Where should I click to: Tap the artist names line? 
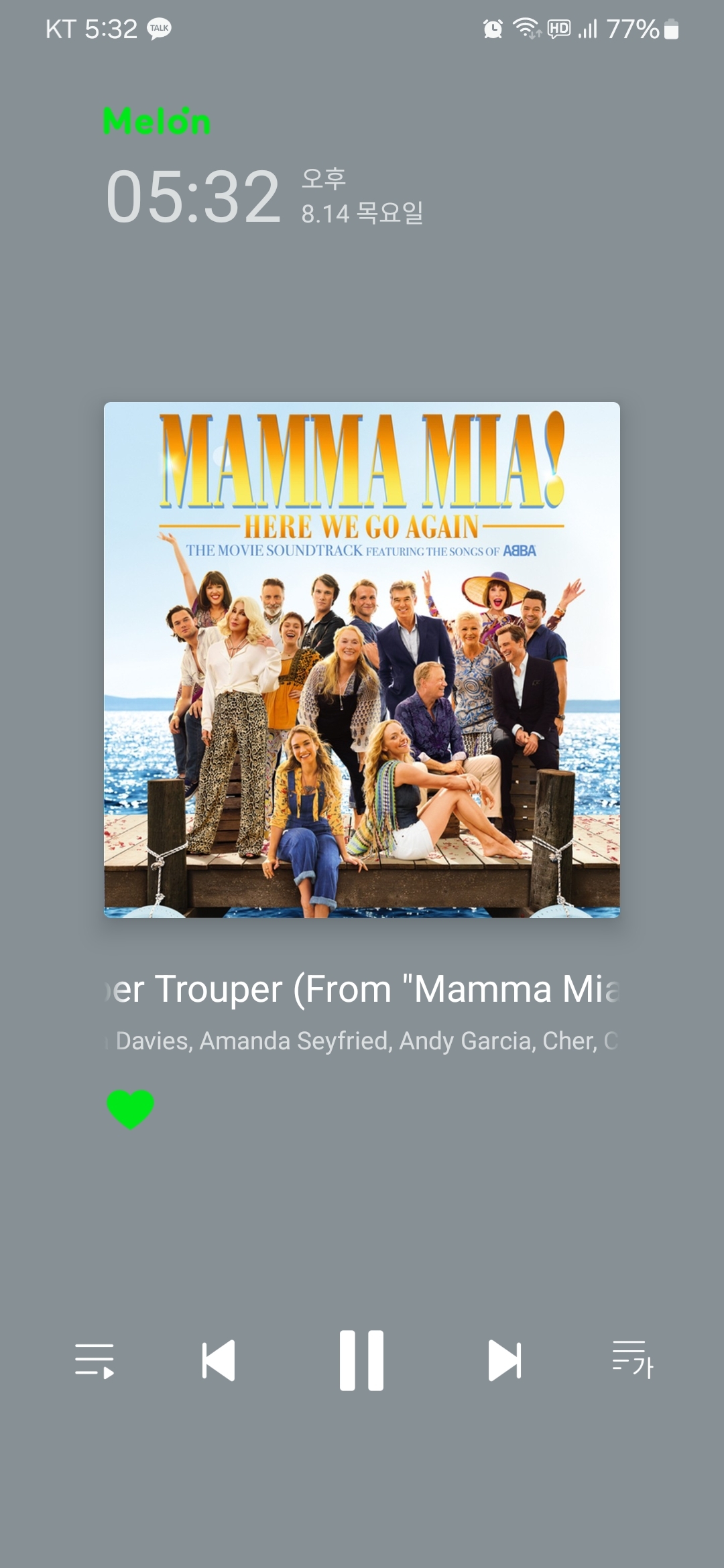tap(362, 1041)
